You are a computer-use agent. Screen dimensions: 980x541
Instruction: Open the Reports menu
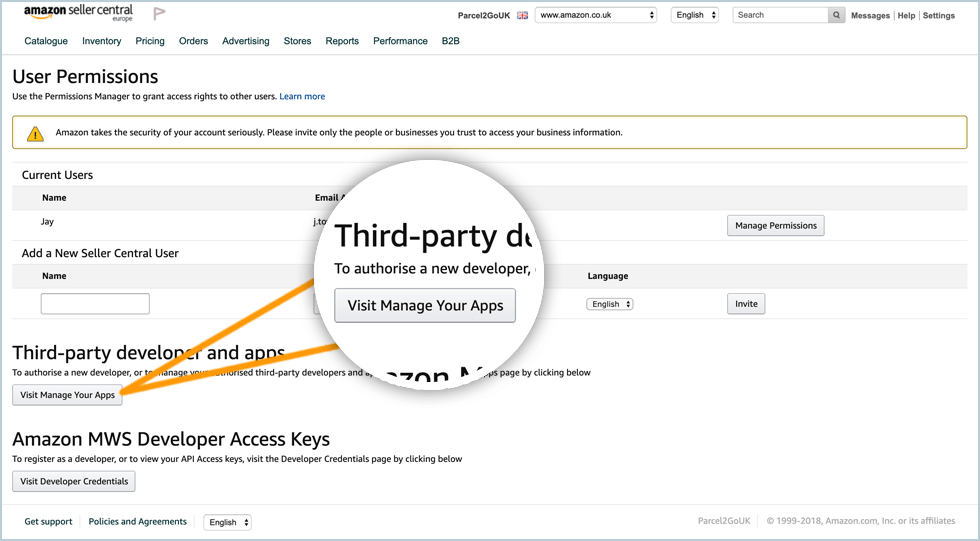coord(342,41)
